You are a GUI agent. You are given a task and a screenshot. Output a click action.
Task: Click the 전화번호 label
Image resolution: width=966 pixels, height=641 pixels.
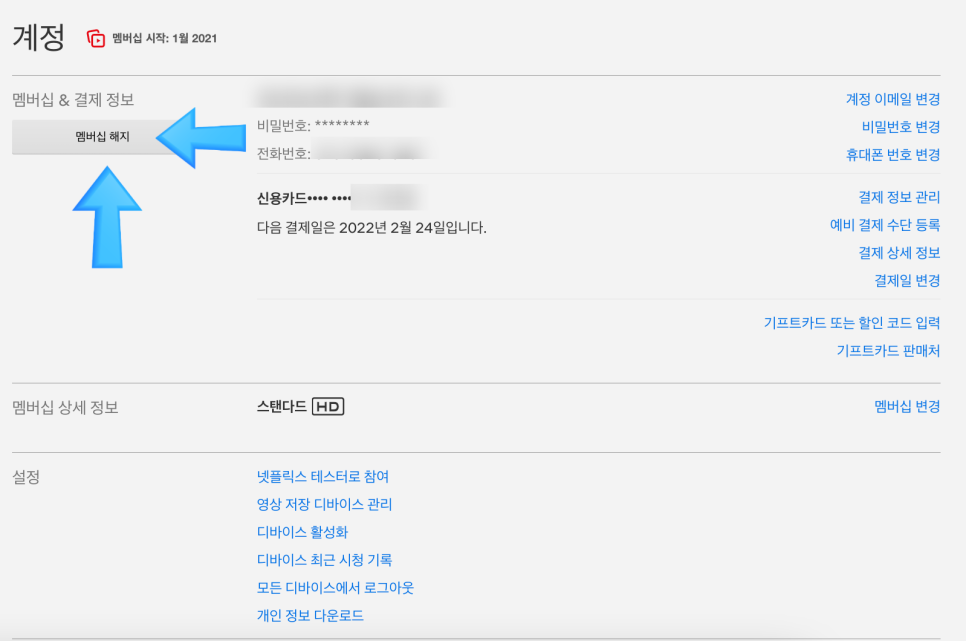pyautogui.click(x=283, y=153)
